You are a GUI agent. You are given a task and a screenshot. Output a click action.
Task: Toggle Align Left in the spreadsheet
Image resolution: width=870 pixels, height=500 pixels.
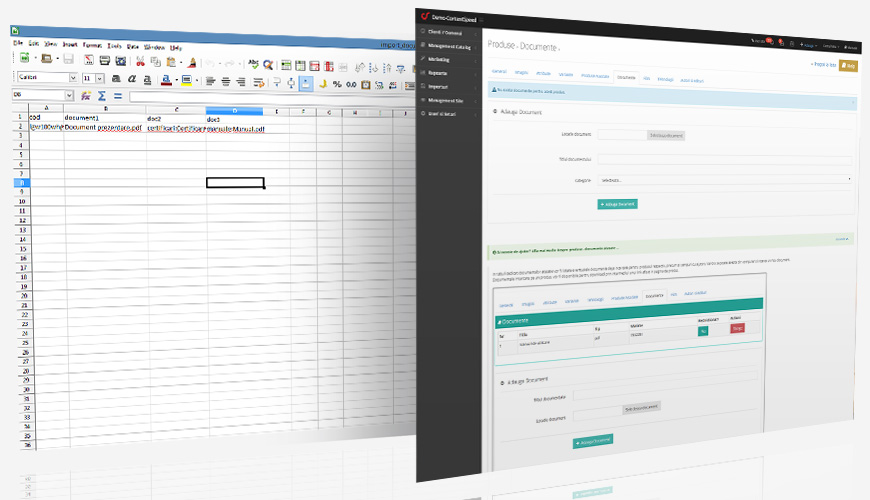click(210, 82)
